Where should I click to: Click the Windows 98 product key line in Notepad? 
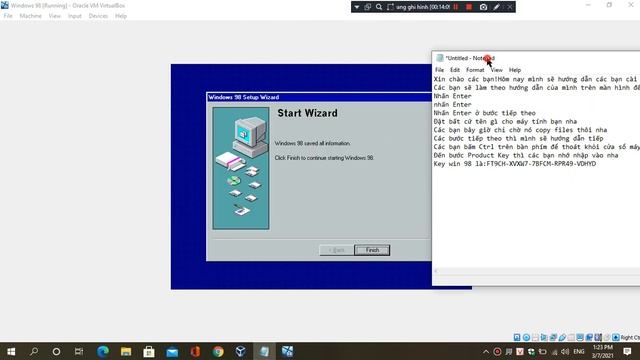coord(515,164)
